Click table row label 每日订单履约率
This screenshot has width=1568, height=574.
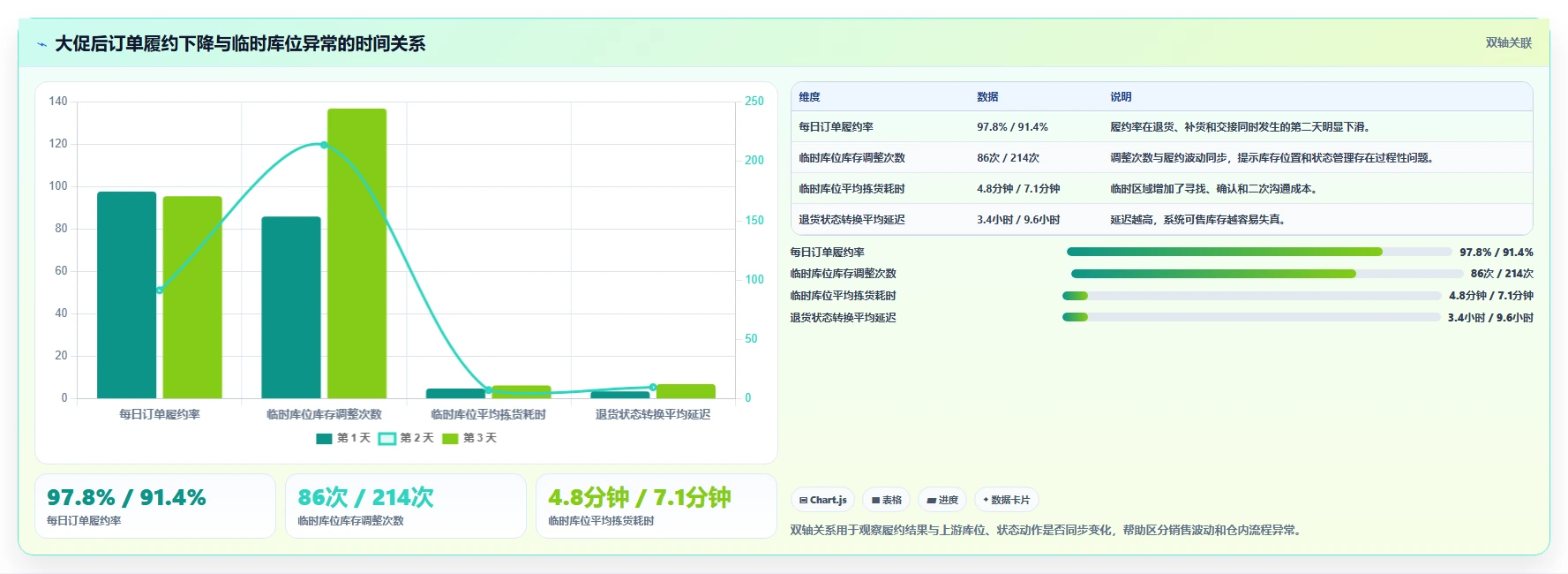(836, 127)
